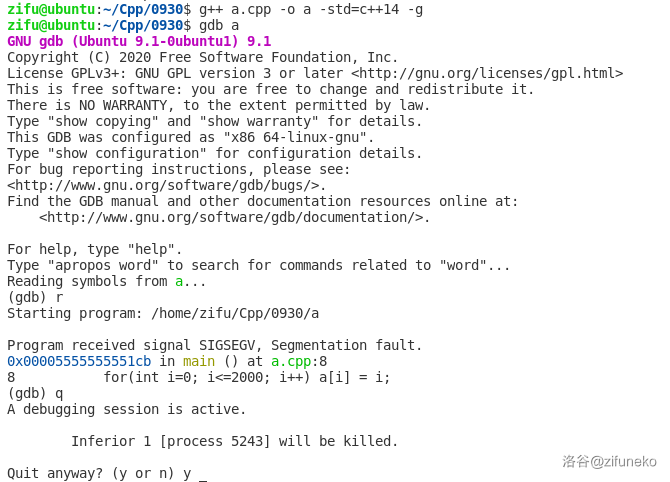The height and width of the screenshot is (482, 670).
Task: Click the green a.cpp:8 file reference
Action: (299, 361)
